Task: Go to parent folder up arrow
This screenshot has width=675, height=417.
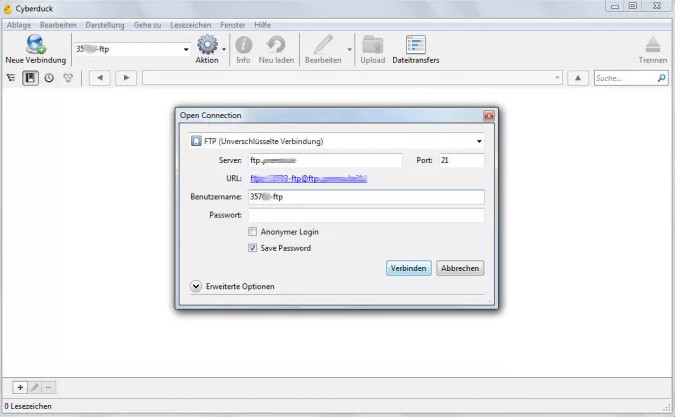Action: (x=578, y=78)
